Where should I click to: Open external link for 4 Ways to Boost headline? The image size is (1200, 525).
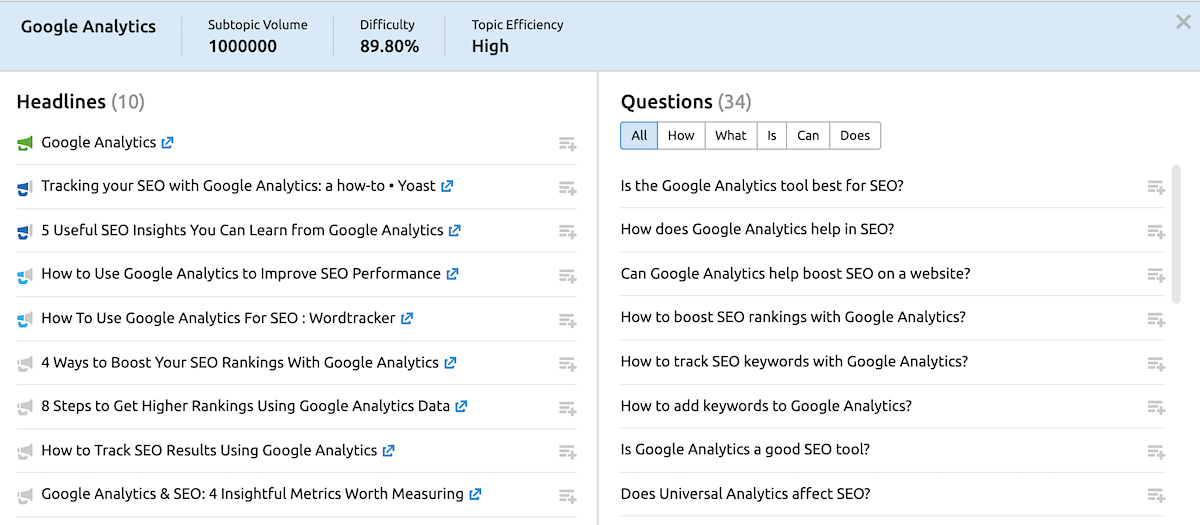(x=450, y=363)
